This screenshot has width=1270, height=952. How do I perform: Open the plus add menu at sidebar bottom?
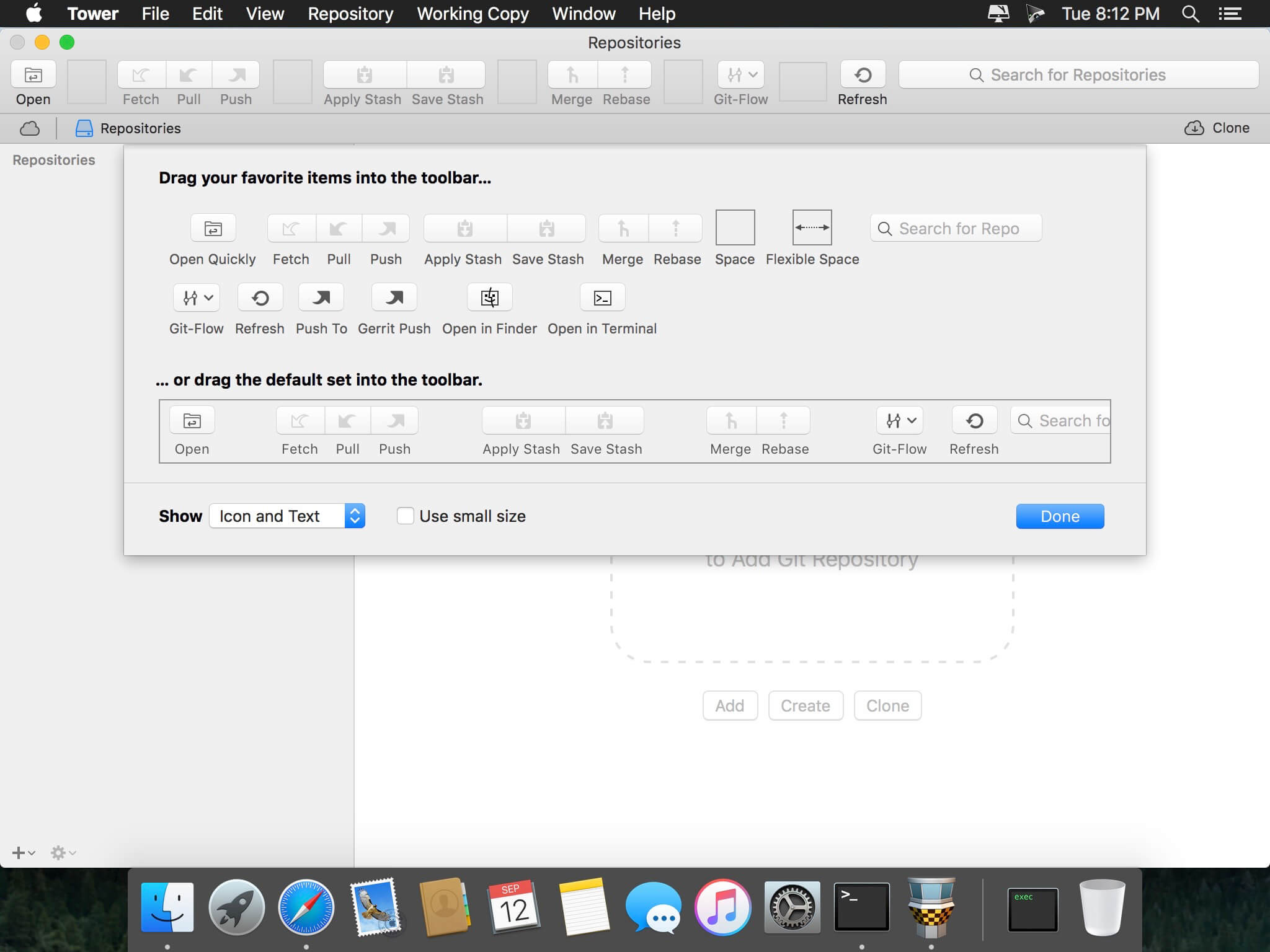click(24, 853)
